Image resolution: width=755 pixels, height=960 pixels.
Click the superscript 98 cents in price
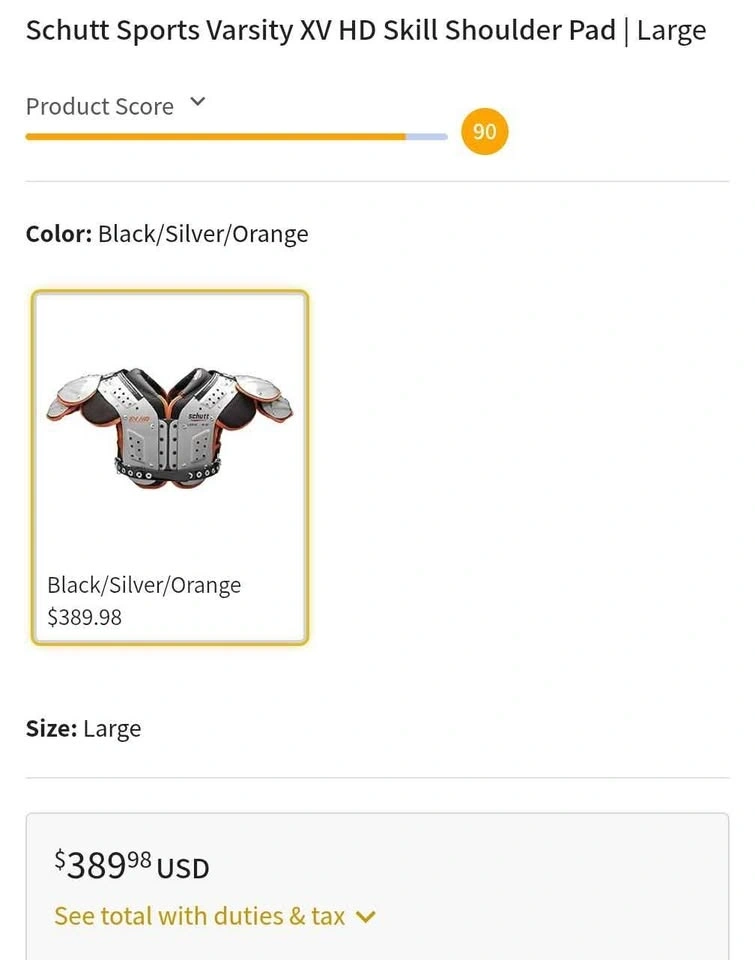point(139,858)
